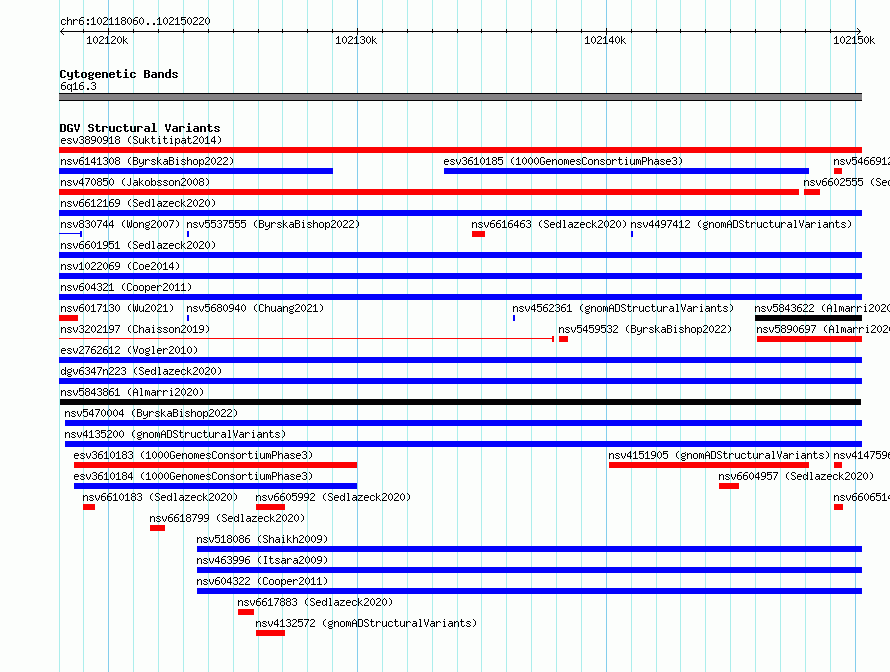Click the 102130k ruler position label

[x=356, y=40]
